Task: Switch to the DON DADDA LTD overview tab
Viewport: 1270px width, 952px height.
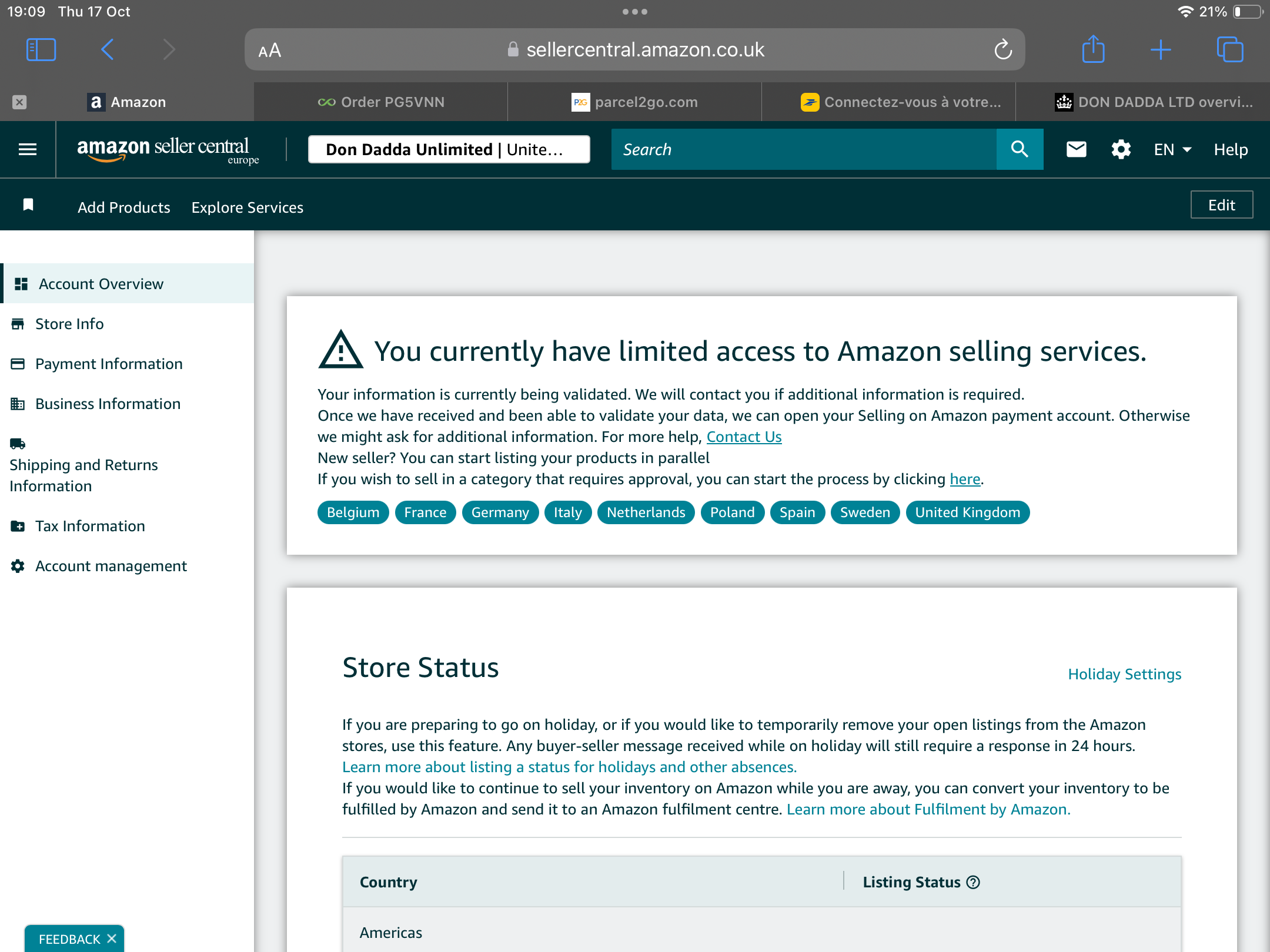Action: [x=1143, y=102]
